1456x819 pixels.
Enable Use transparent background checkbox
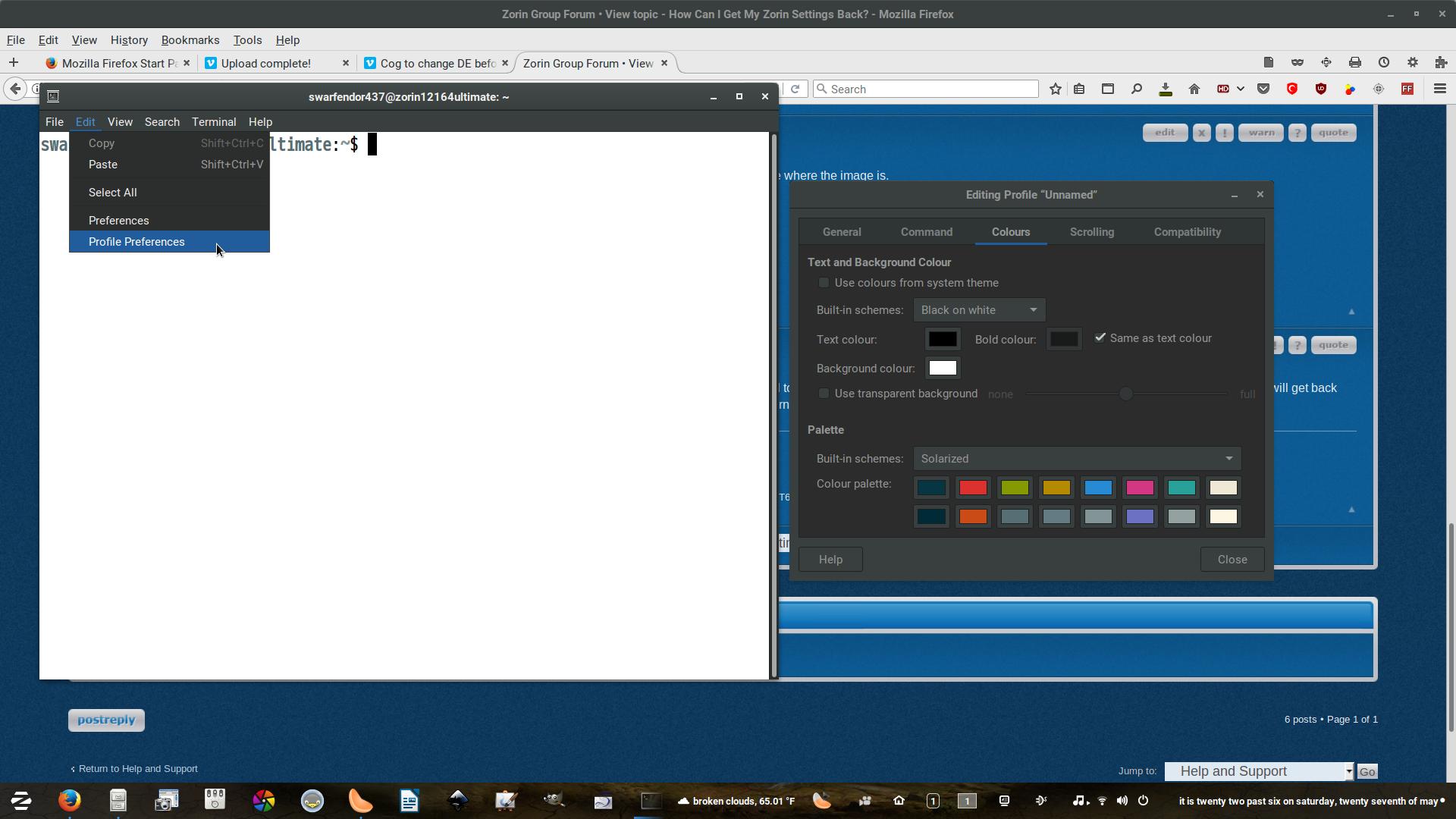(x=824, y=394)
